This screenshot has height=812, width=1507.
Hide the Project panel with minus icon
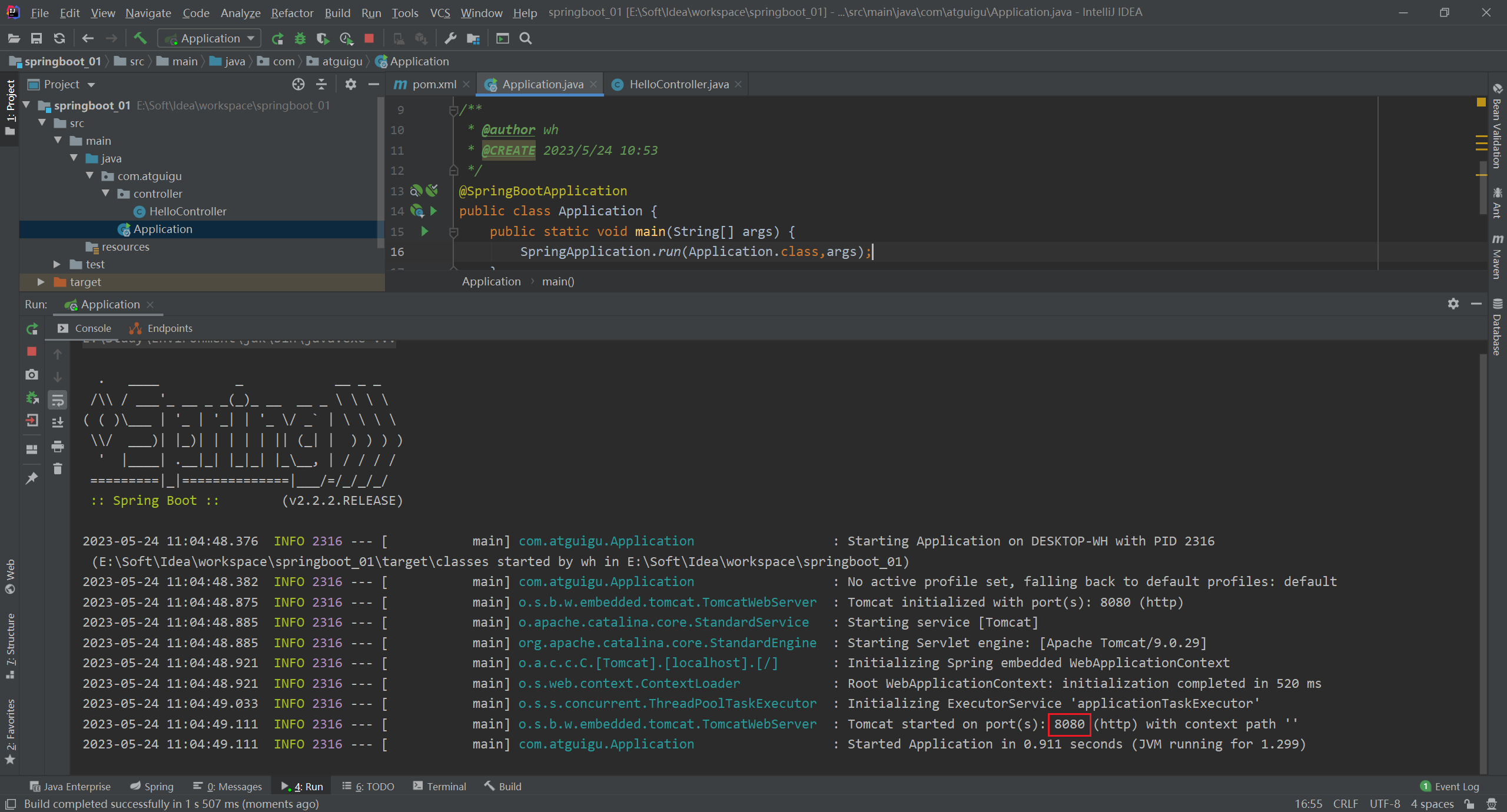(x=373, y=84)
